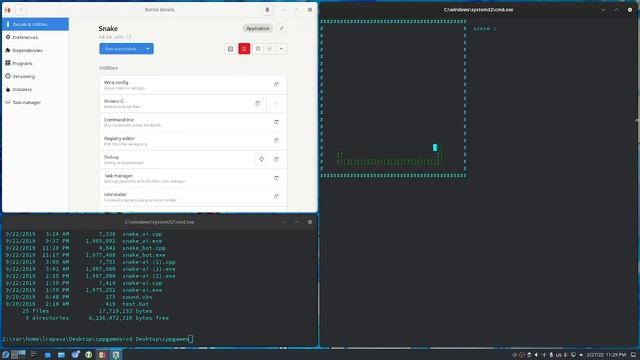Click the Run executable button
640x360 pixels.
[x=121, y=49]
